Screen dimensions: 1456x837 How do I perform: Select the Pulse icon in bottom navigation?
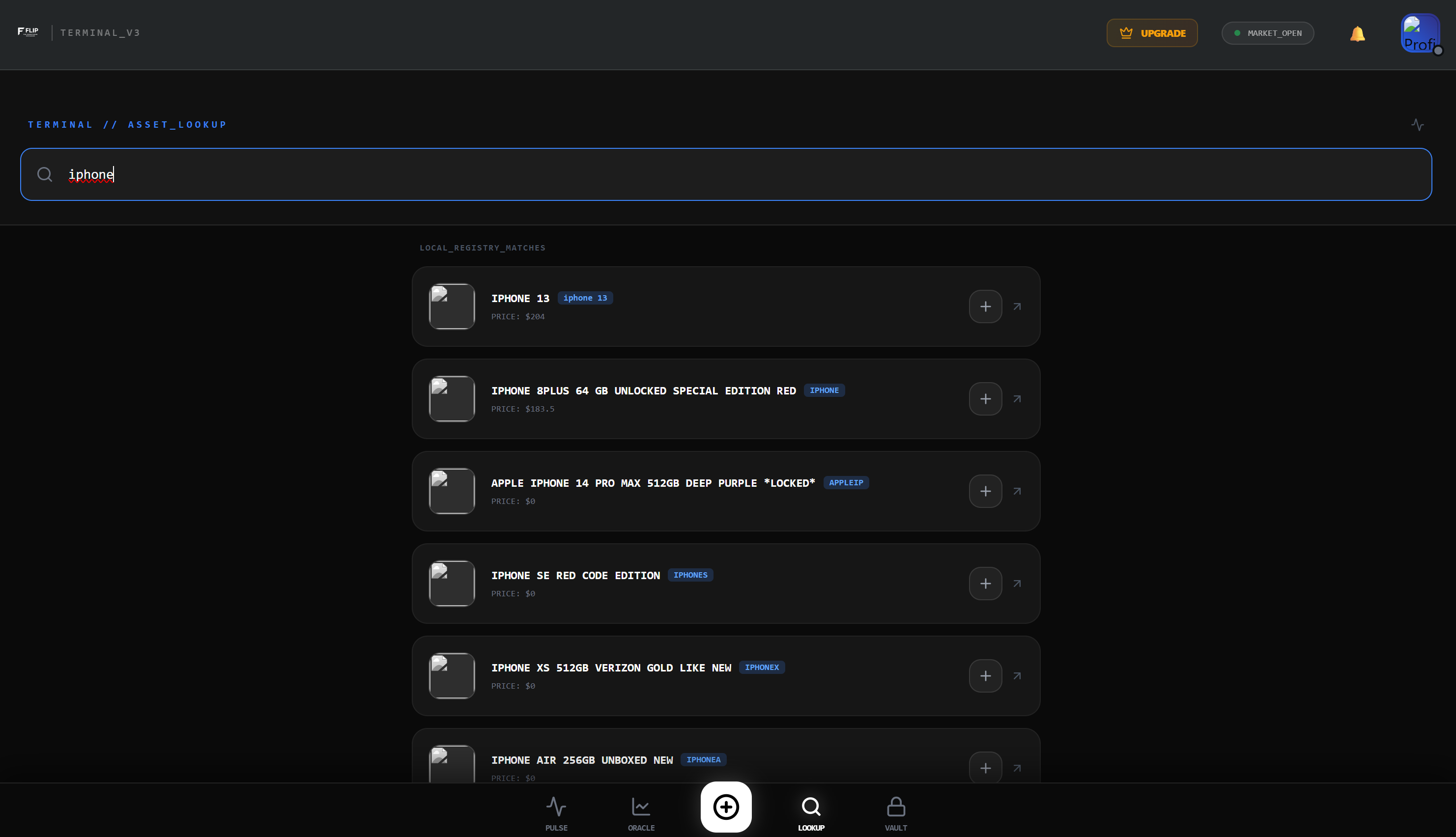click(x=555, y=807)
